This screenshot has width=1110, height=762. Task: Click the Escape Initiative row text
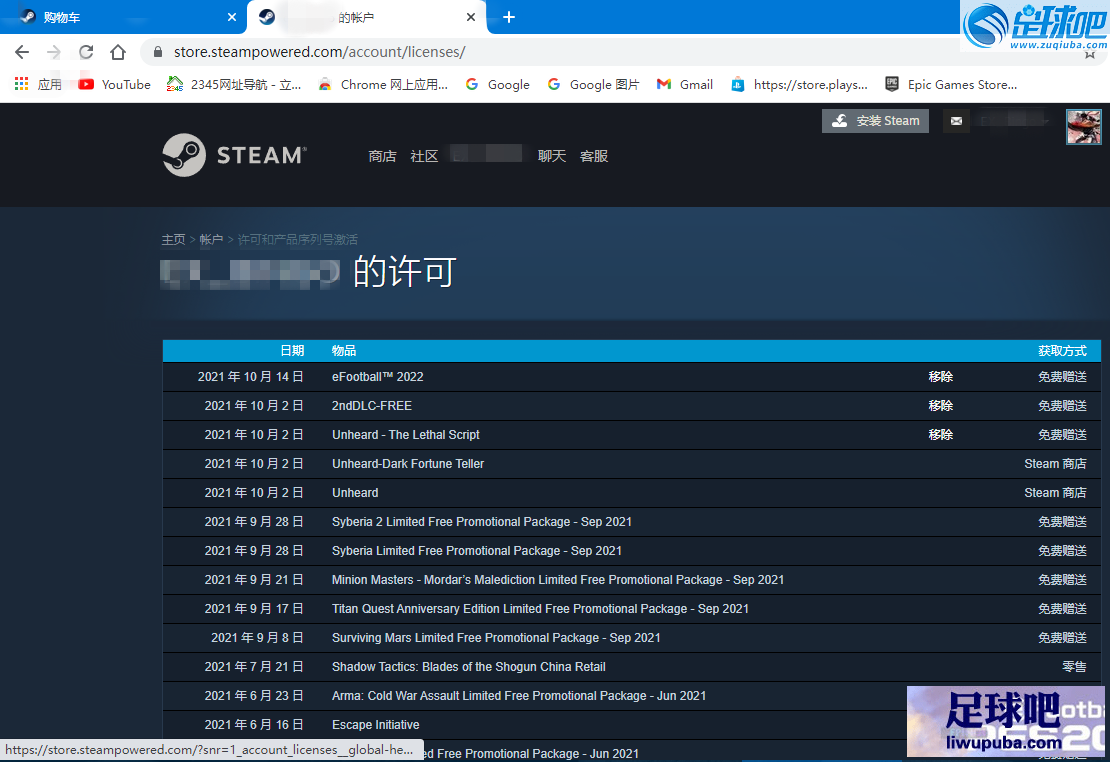(376, 725)
